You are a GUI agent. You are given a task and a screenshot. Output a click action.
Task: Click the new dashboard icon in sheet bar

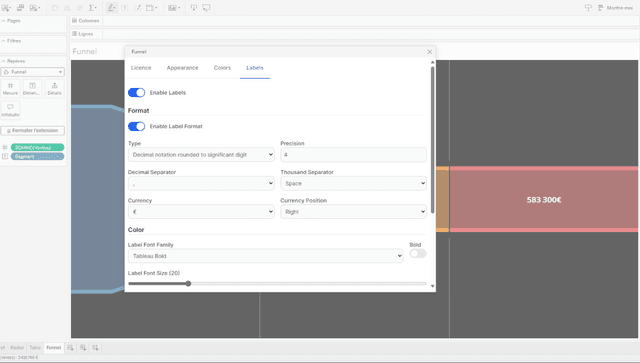click(83, 347)
